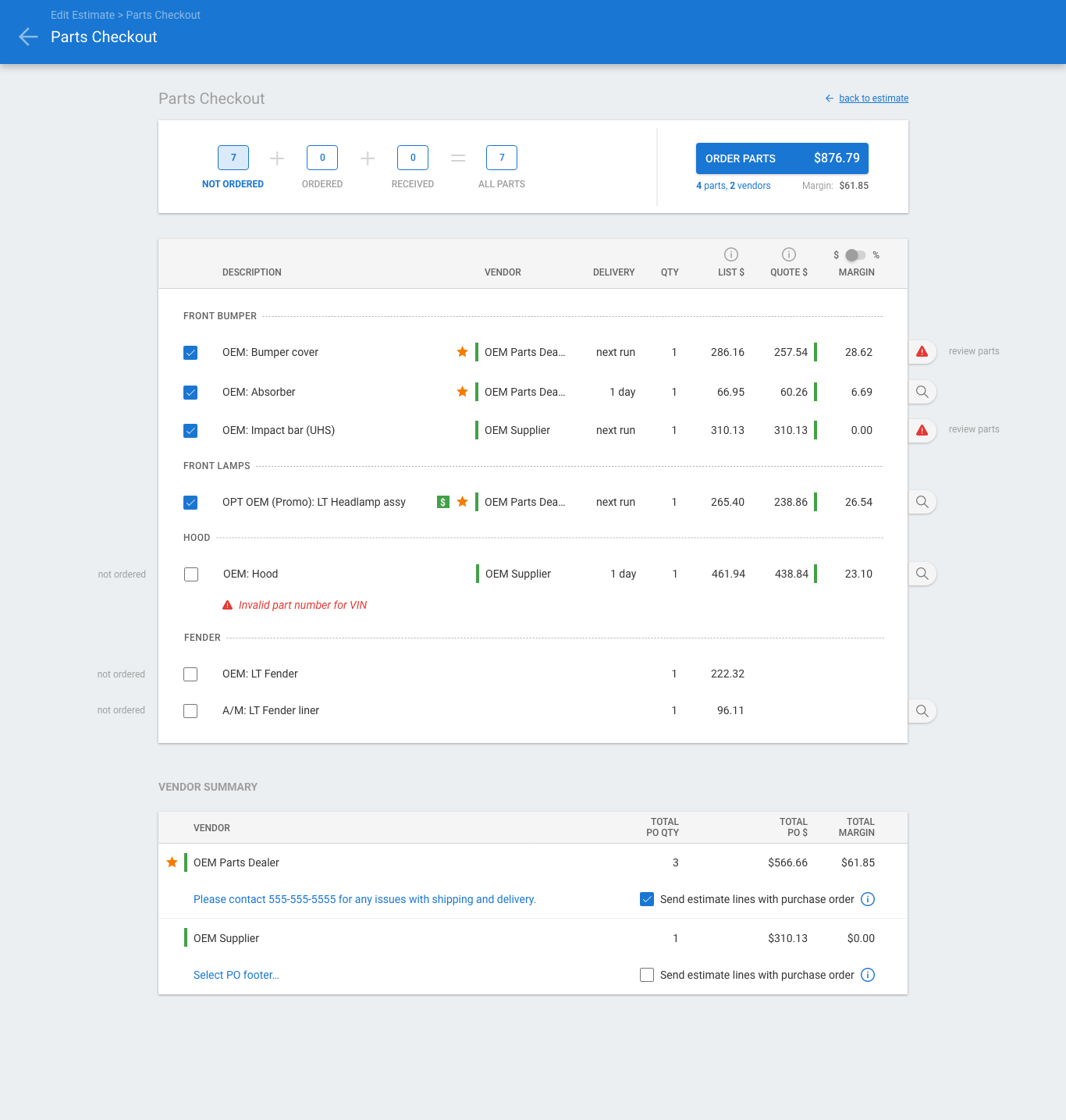Click the Order Parts button
Screen dimensions: 1066x1120
(x=782, y=158)
